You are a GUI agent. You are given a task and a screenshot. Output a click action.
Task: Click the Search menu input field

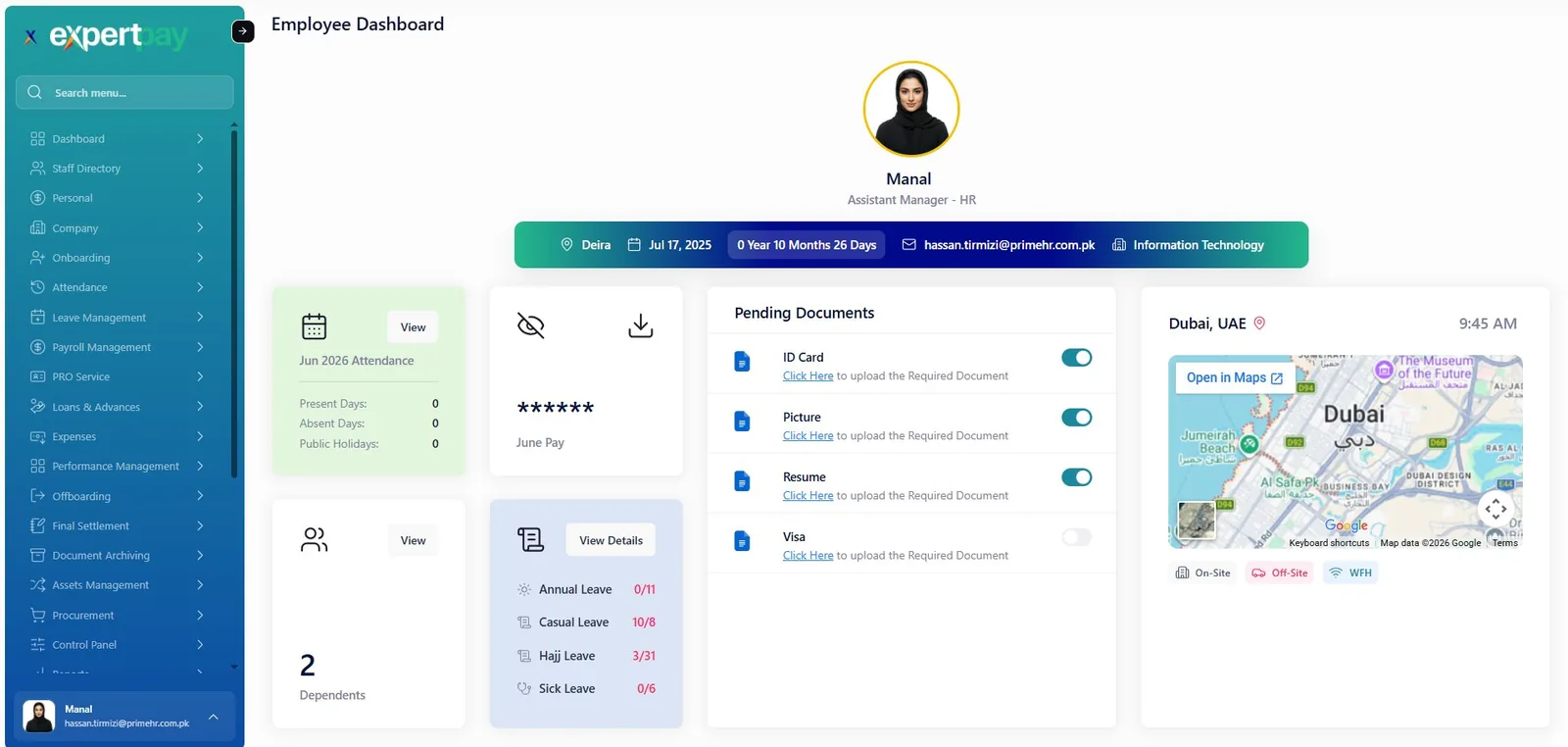coord(124,92)
